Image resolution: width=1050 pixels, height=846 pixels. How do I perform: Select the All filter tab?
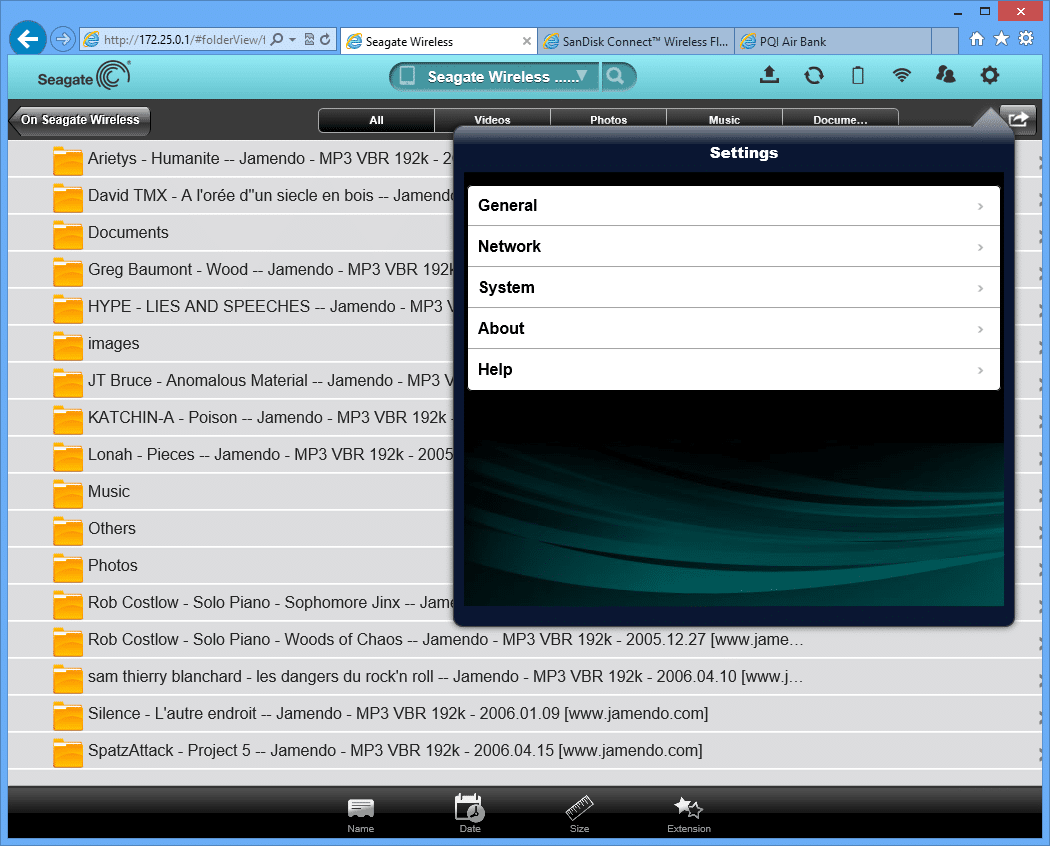click(376, 120)
